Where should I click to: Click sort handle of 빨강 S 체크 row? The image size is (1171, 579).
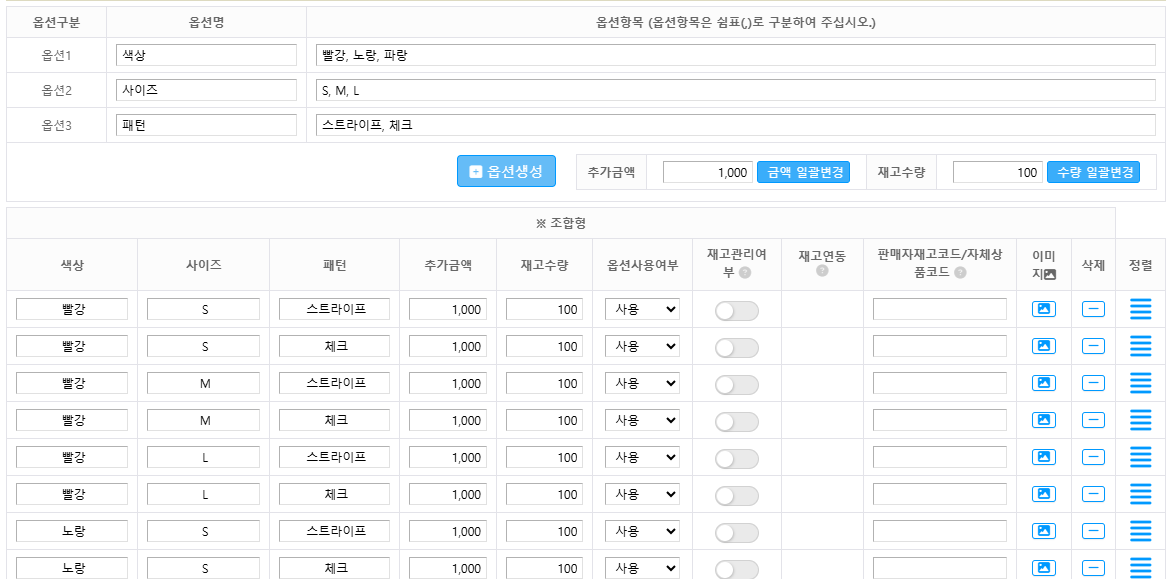tap(1140, 347)
